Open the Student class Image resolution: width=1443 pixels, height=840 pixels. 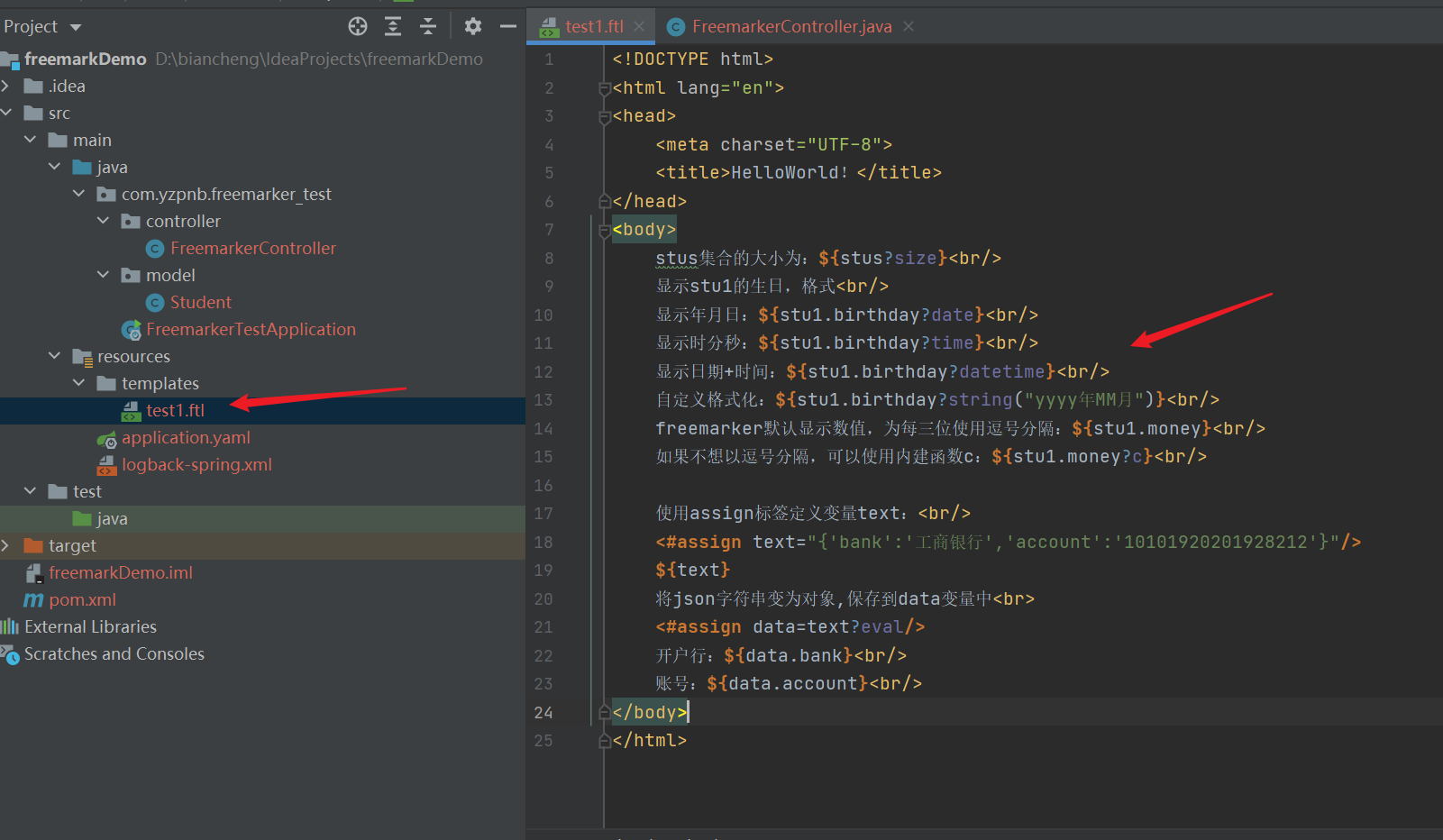[x=200, y=302]
